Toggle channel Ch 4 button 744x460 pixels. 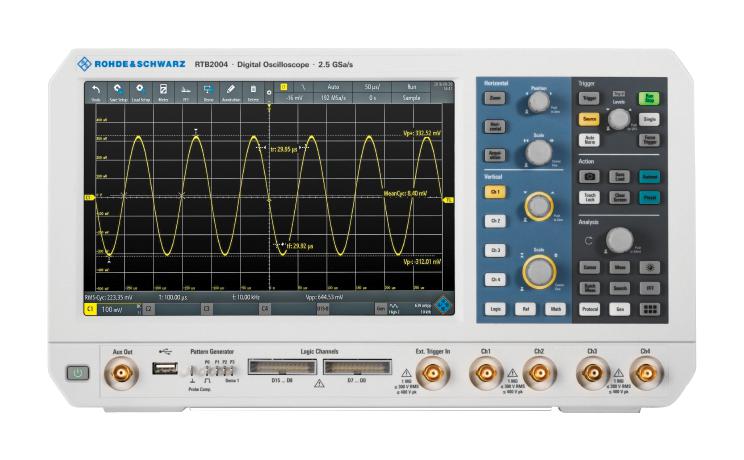pos(495,279)
